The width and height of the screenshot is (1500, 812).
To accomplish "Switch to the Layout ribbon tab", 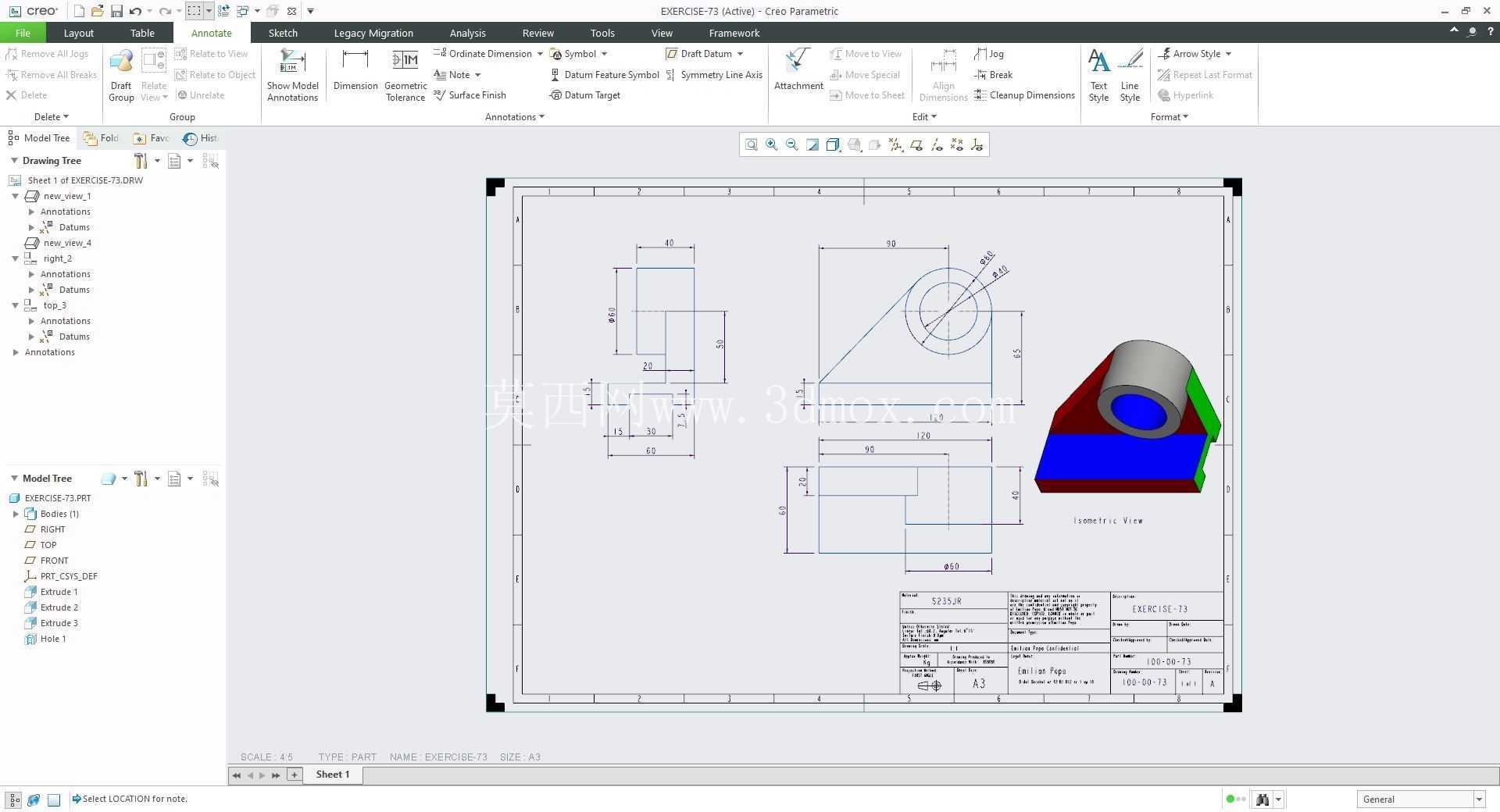I will [x=78, y=33].
